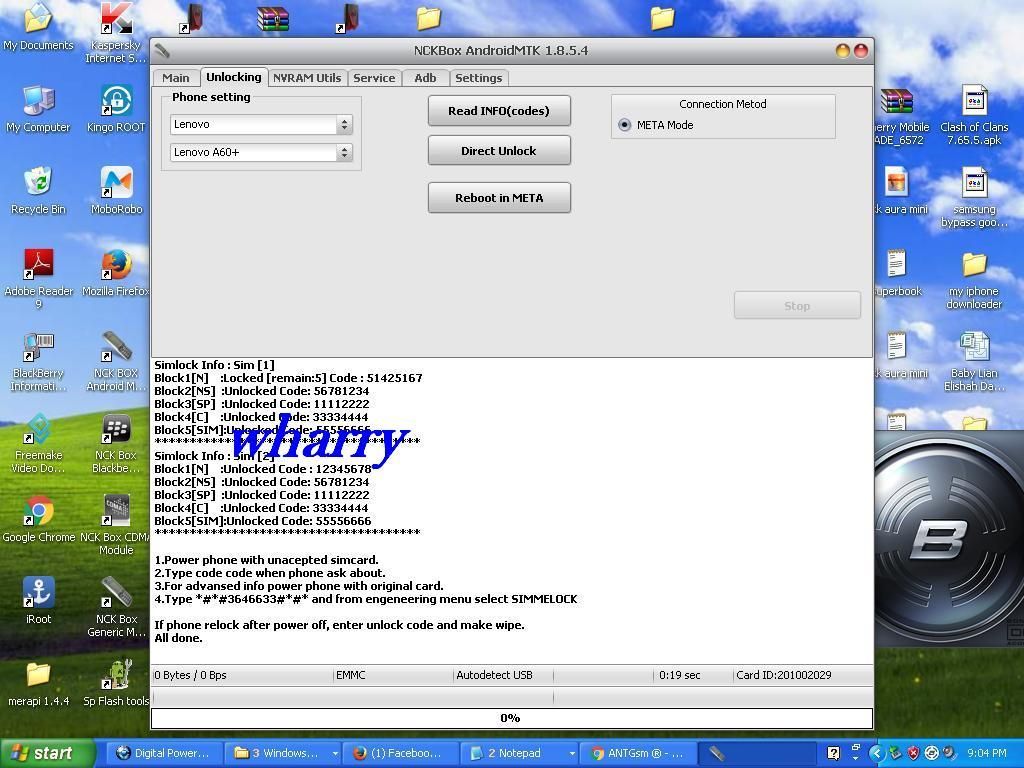The image size is (1024, 768).
Task: Launch the MoboRobo shortcut
Action: point(116,191)
